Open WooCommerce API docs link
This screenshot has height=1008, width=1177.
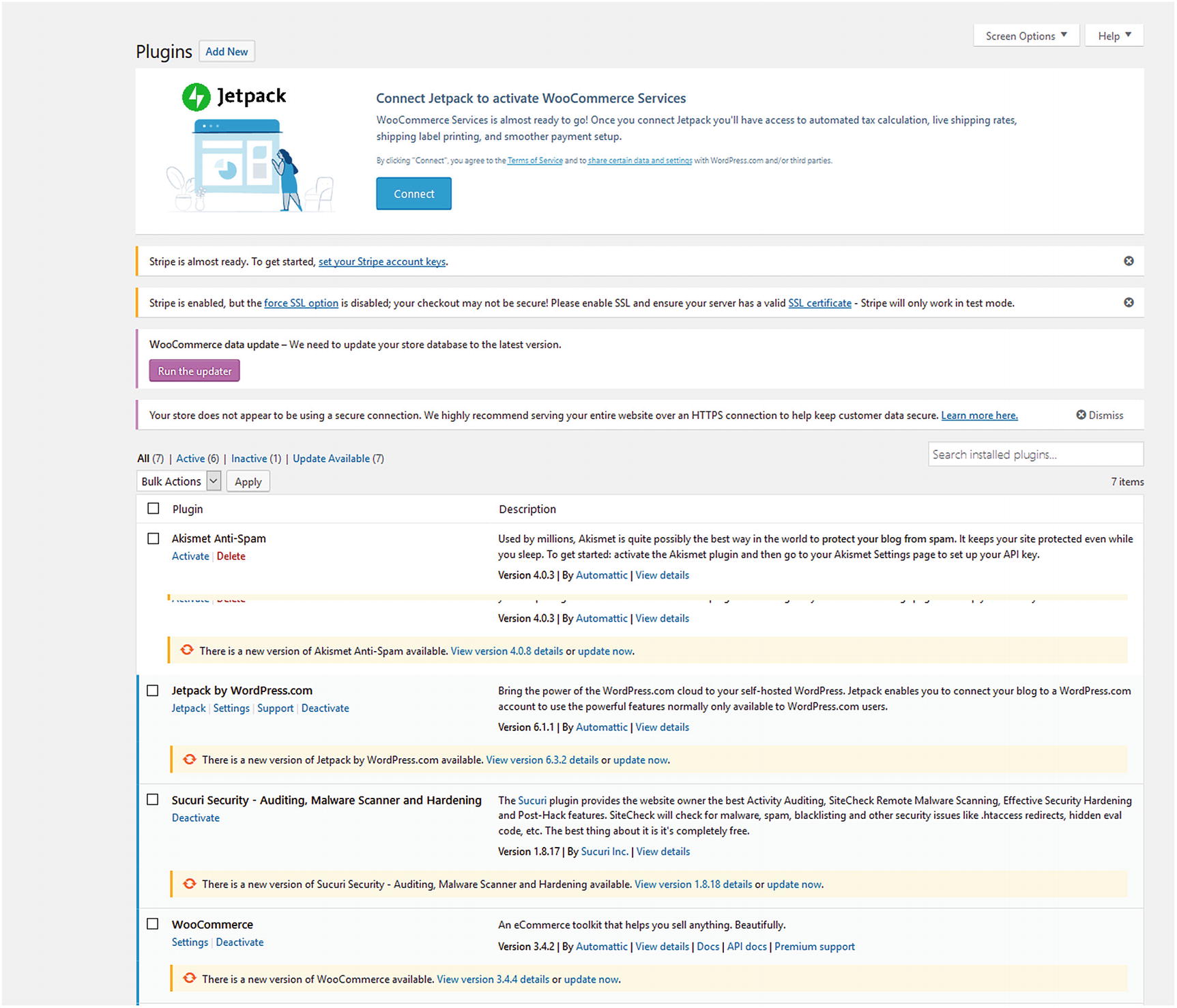click(747, 947)
